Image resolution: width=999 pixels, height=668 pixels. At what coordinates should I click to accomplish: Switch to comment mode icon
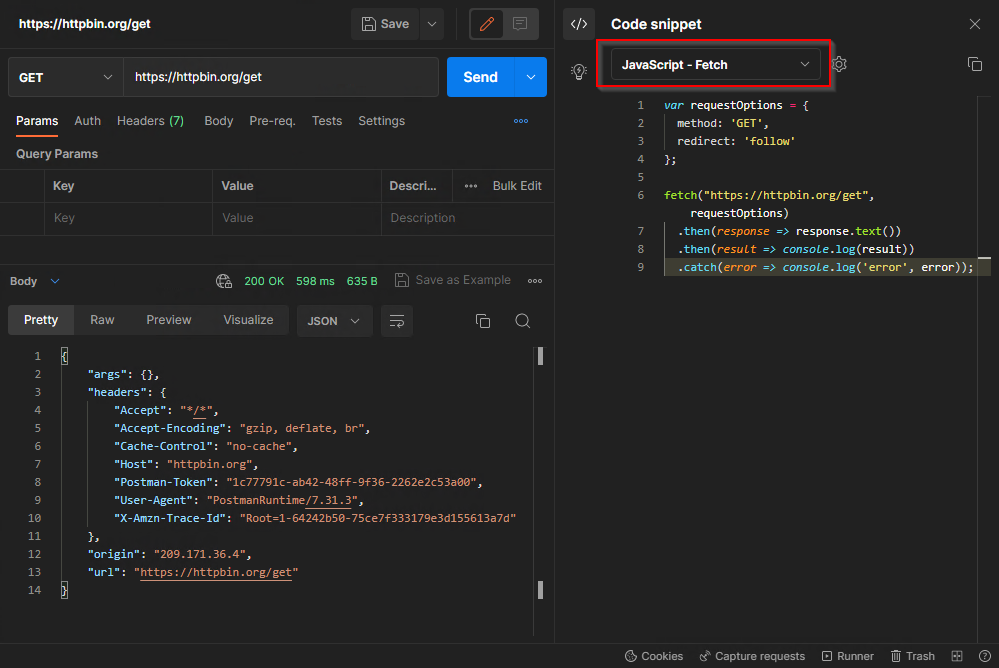point(520,24)
